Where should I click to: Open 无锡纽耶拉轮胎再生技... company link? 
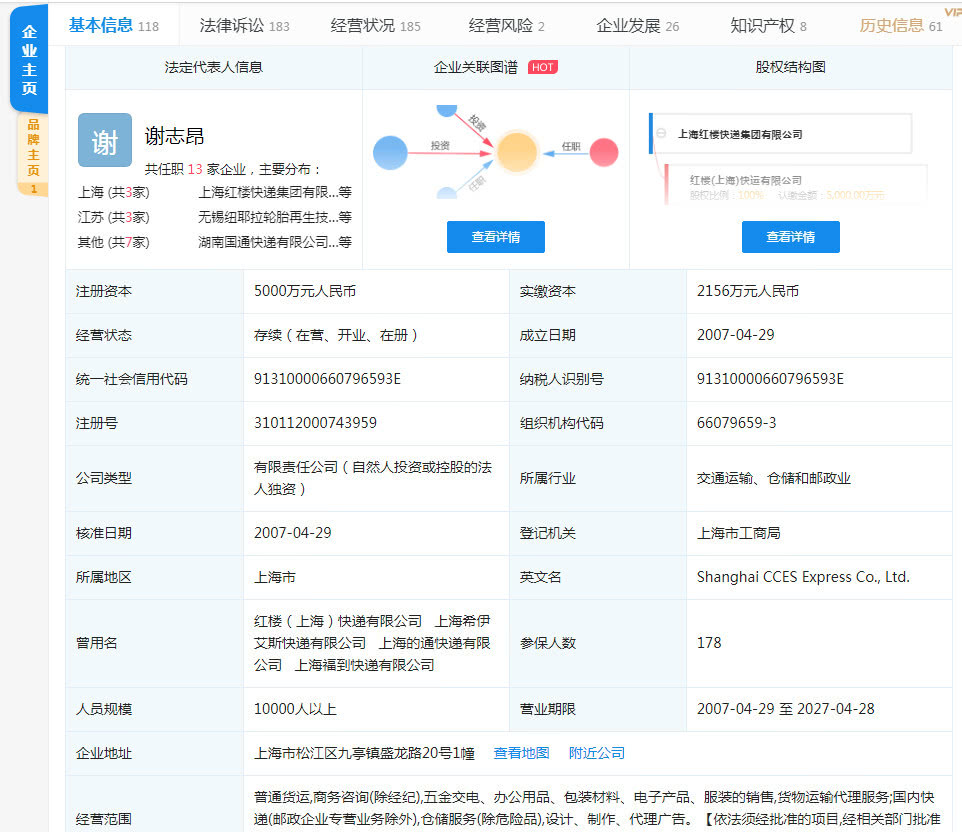pos(274,217)
